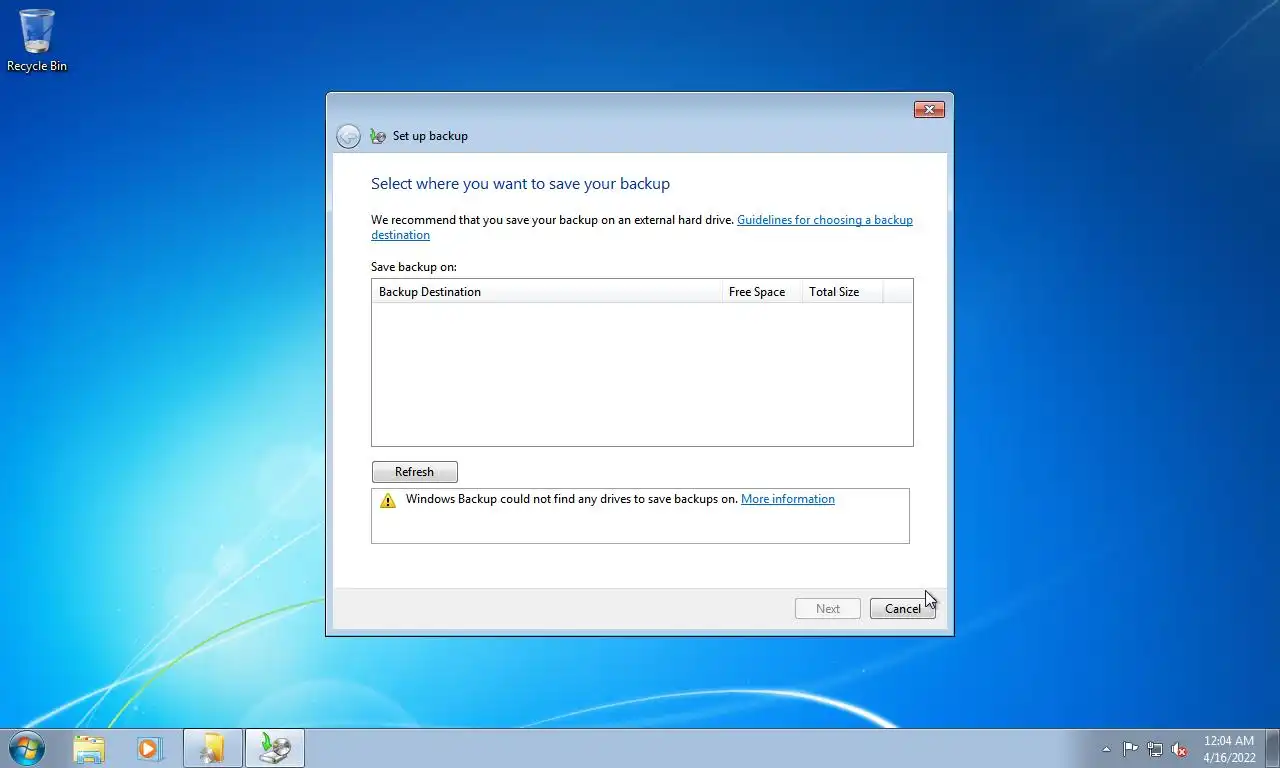Click the 'could not find any drives' message
1280x768 pixels.
pos(572,499)
